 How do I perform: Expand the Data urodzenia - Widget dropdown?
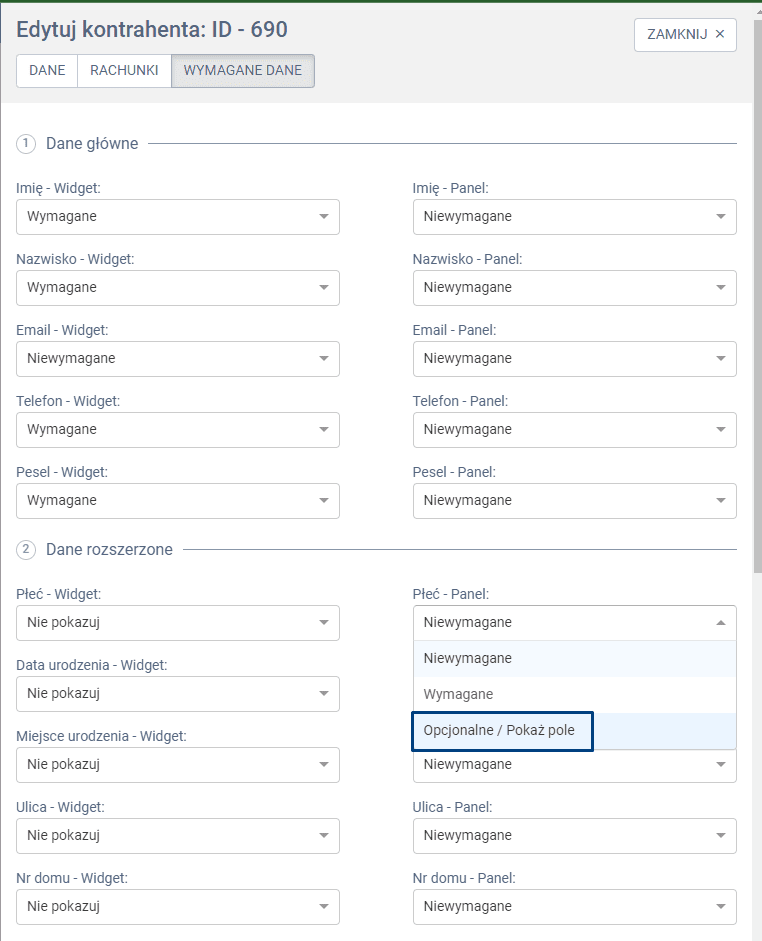click(x=178, y=694)
